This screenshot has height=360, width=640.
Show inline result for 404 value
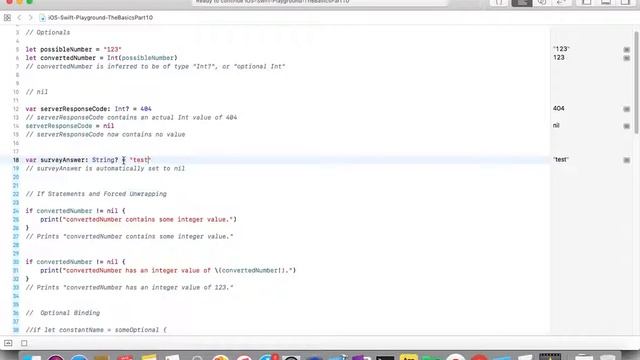coord(627,109)
